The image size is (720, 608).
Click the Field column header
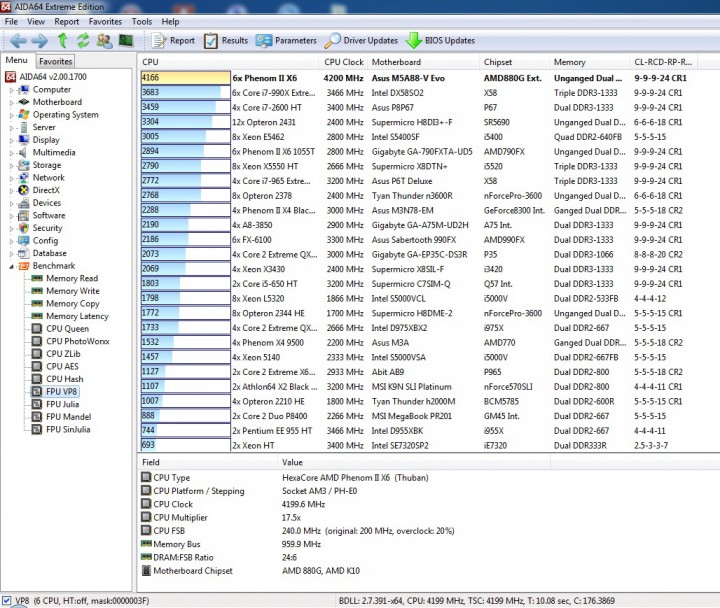(207, 462)
